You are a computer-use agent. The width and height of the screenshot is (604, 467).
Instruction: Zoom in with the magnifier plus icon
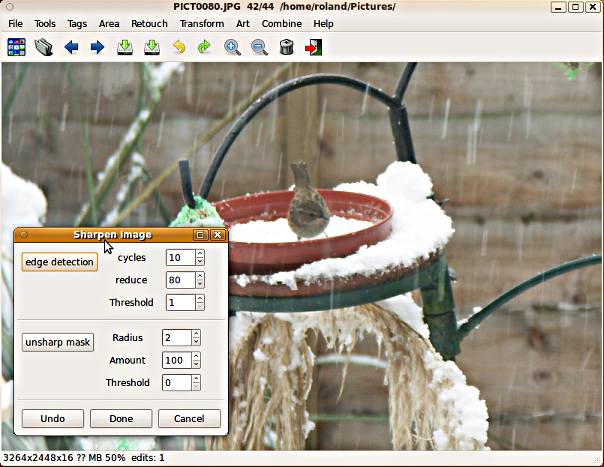(x=233, y=46)
